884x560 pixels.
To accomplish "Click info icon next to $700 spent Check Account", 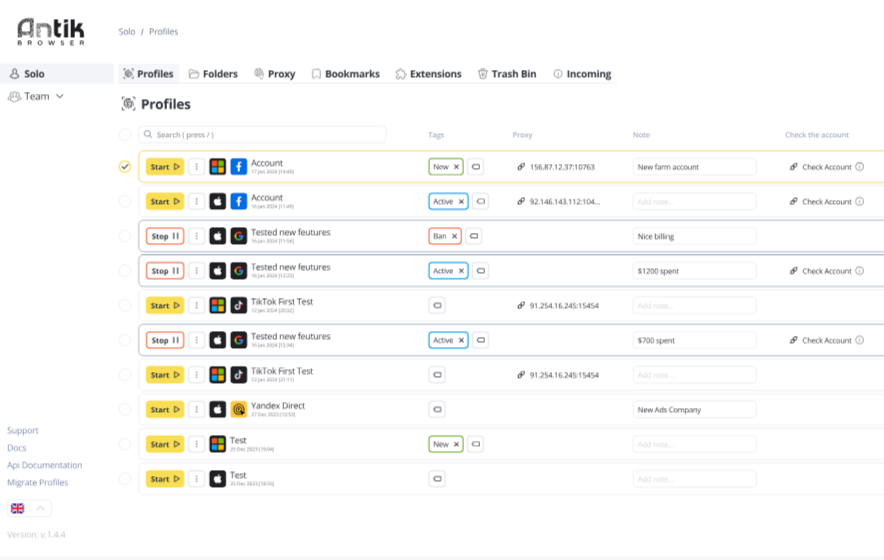I will [860, 340].
